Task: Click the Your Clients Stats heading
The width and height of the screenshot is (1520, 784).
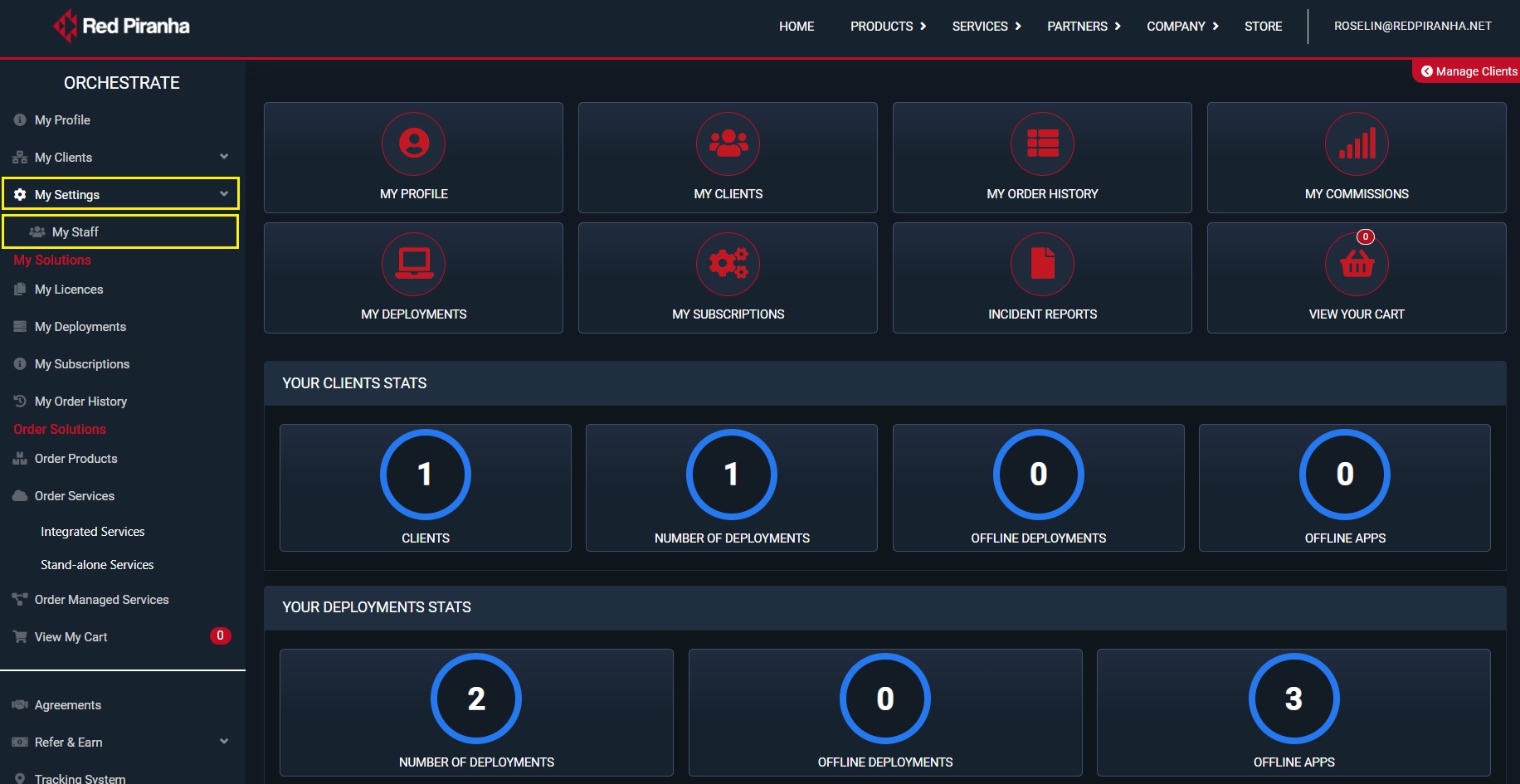Action: 354,383
